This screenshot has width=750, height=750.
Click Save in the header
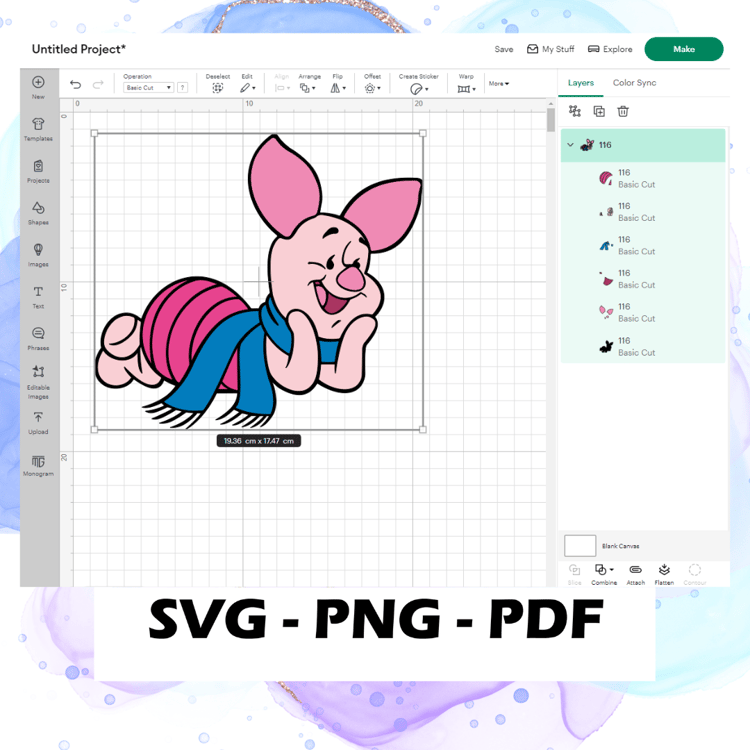pos(504,49)
